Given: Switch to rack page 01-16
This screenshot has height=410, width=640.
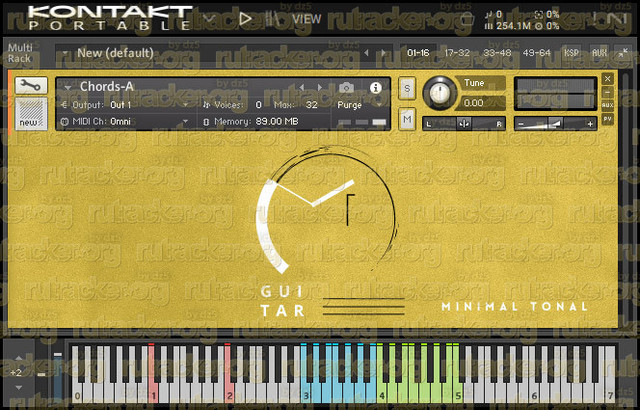Looking at the screenshot, I should click(418, 53).
